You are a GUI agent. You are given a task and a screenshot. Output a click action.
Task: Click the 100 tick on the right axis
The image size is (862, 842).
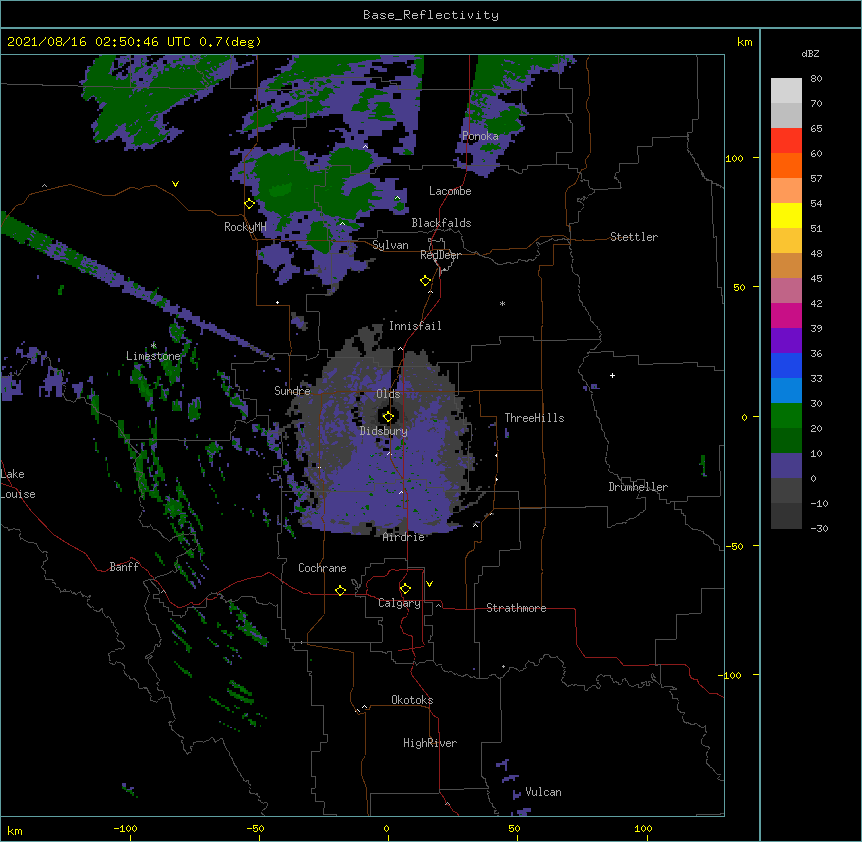pyautogui.click(x=734, y=158)
